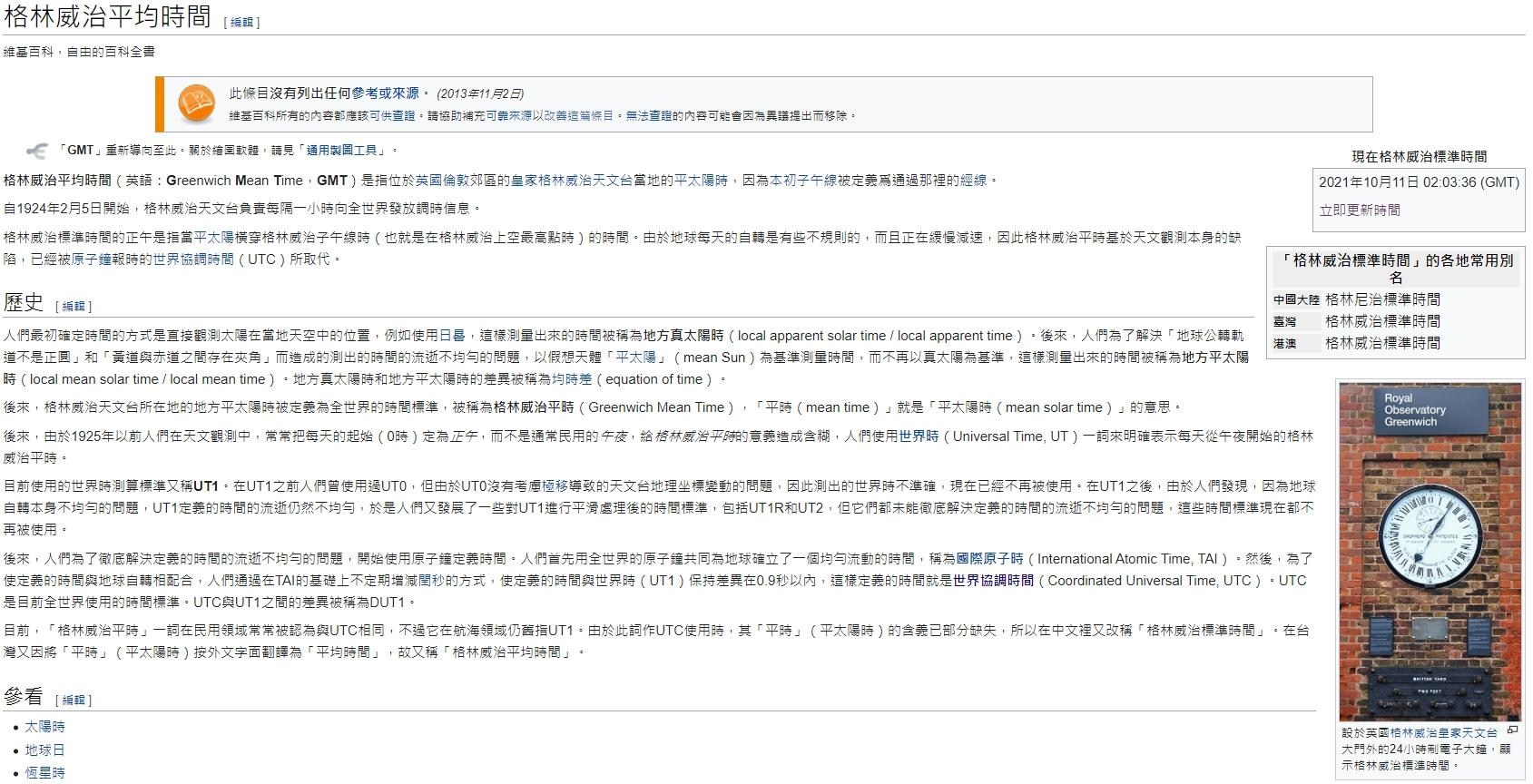Edit the 參看 section
1533x784 pixels.
[x=74, y=701]
